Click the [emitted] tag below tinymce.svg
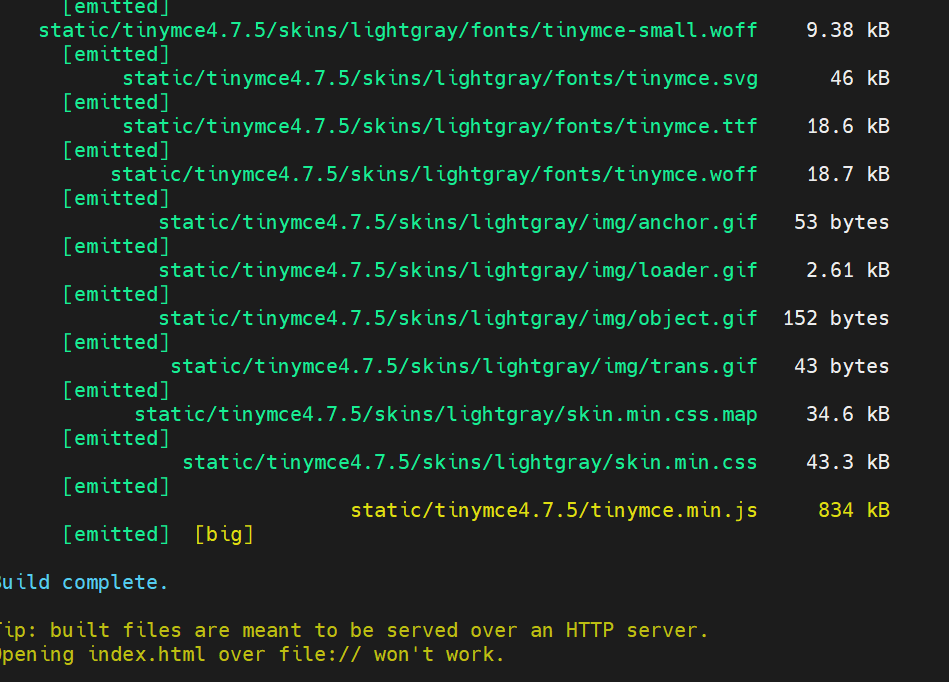This screenshot has width=949, height=682. point(116,103)
